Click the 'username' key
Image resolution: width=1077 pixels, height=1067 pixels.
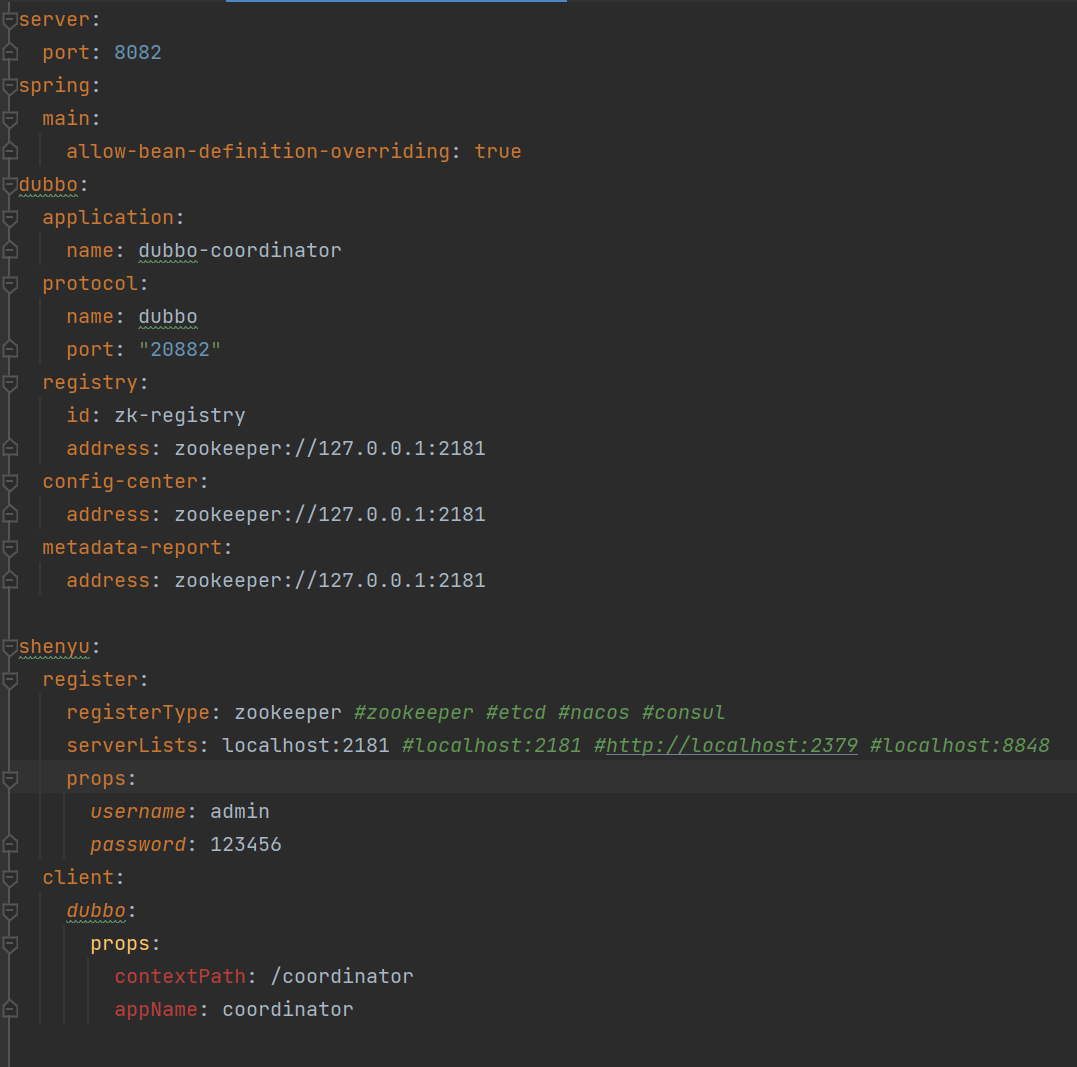138,811
